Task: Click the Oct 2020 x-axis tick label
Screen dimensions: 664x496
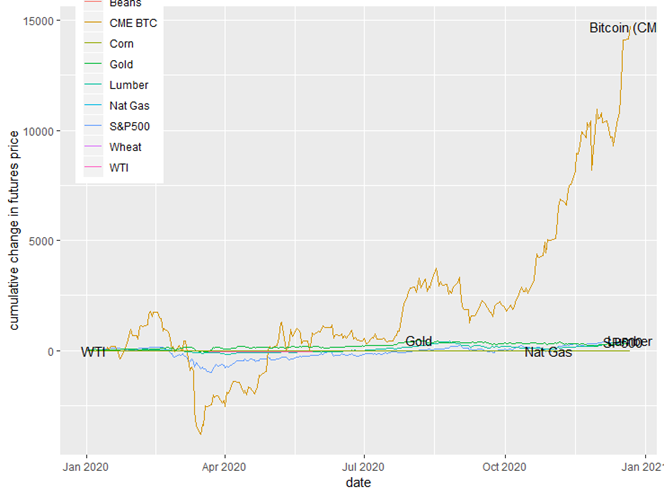Action: [504, 465]
